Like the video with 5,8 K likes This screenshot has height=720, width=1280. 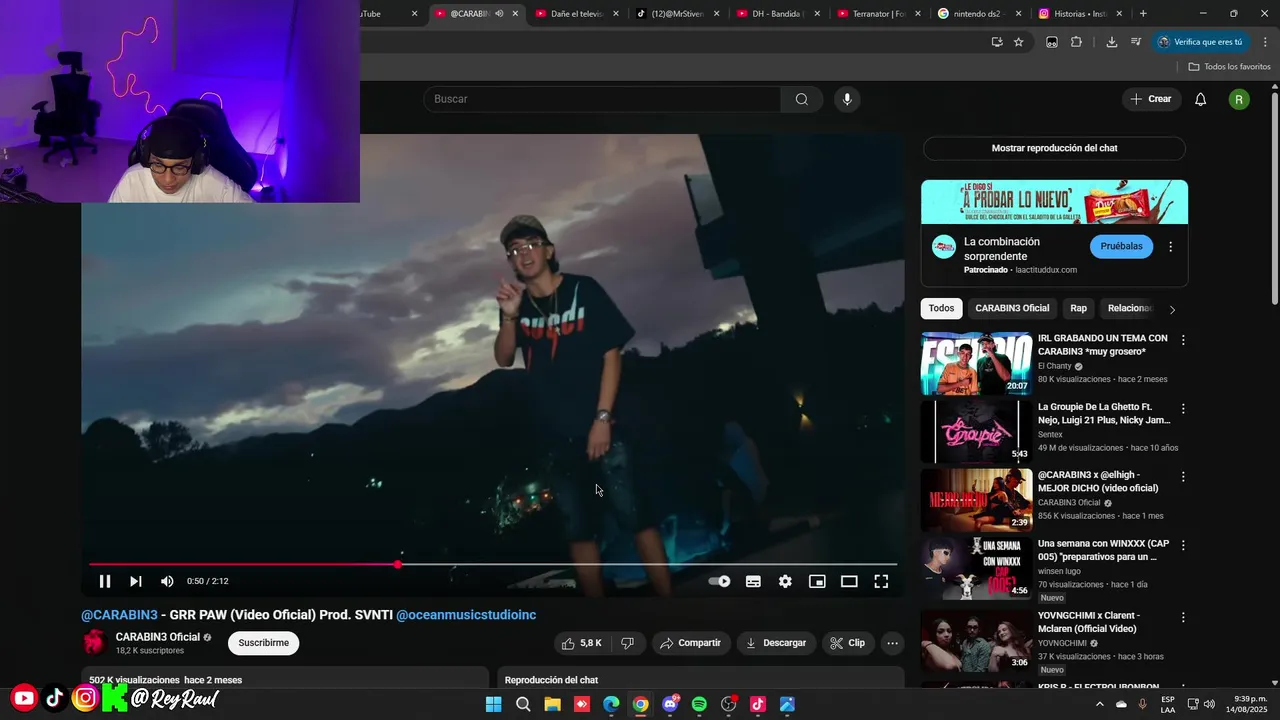[x=581, y=643]
